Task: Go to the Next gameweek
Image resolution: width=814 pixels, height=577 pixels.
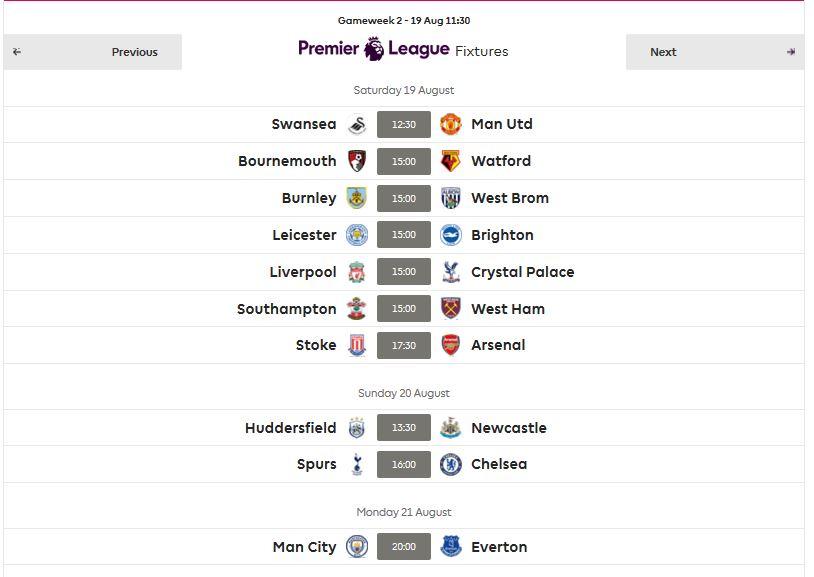Action: click(715, 52)
